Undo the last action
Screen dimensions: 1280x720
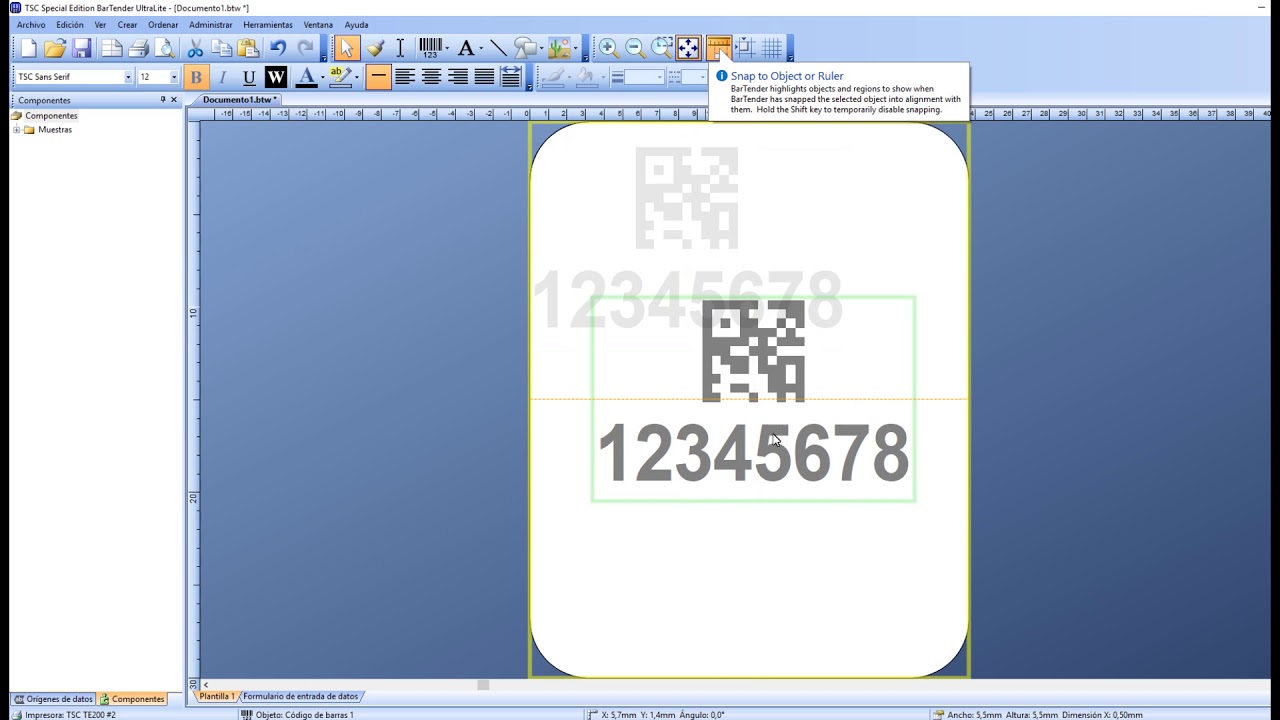tap(278, 48)
